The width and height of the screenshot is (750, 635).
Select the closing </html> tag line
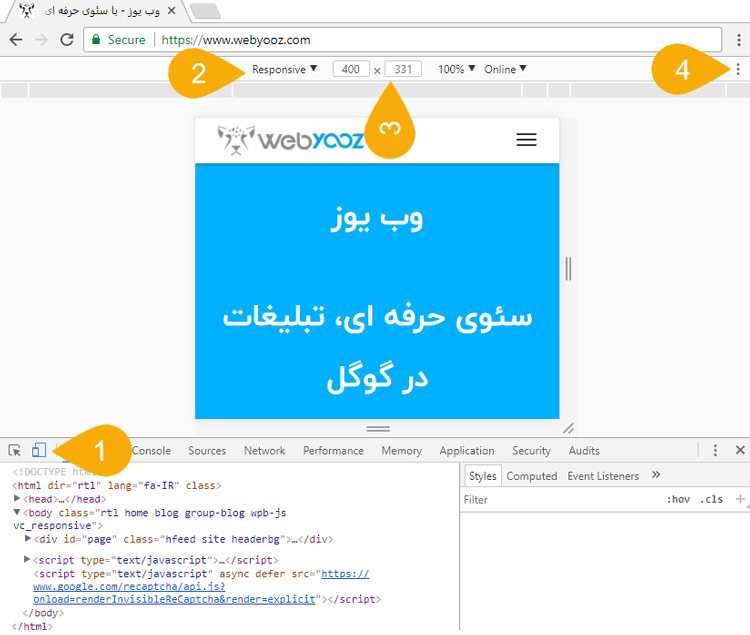click(x=33, y=626)
